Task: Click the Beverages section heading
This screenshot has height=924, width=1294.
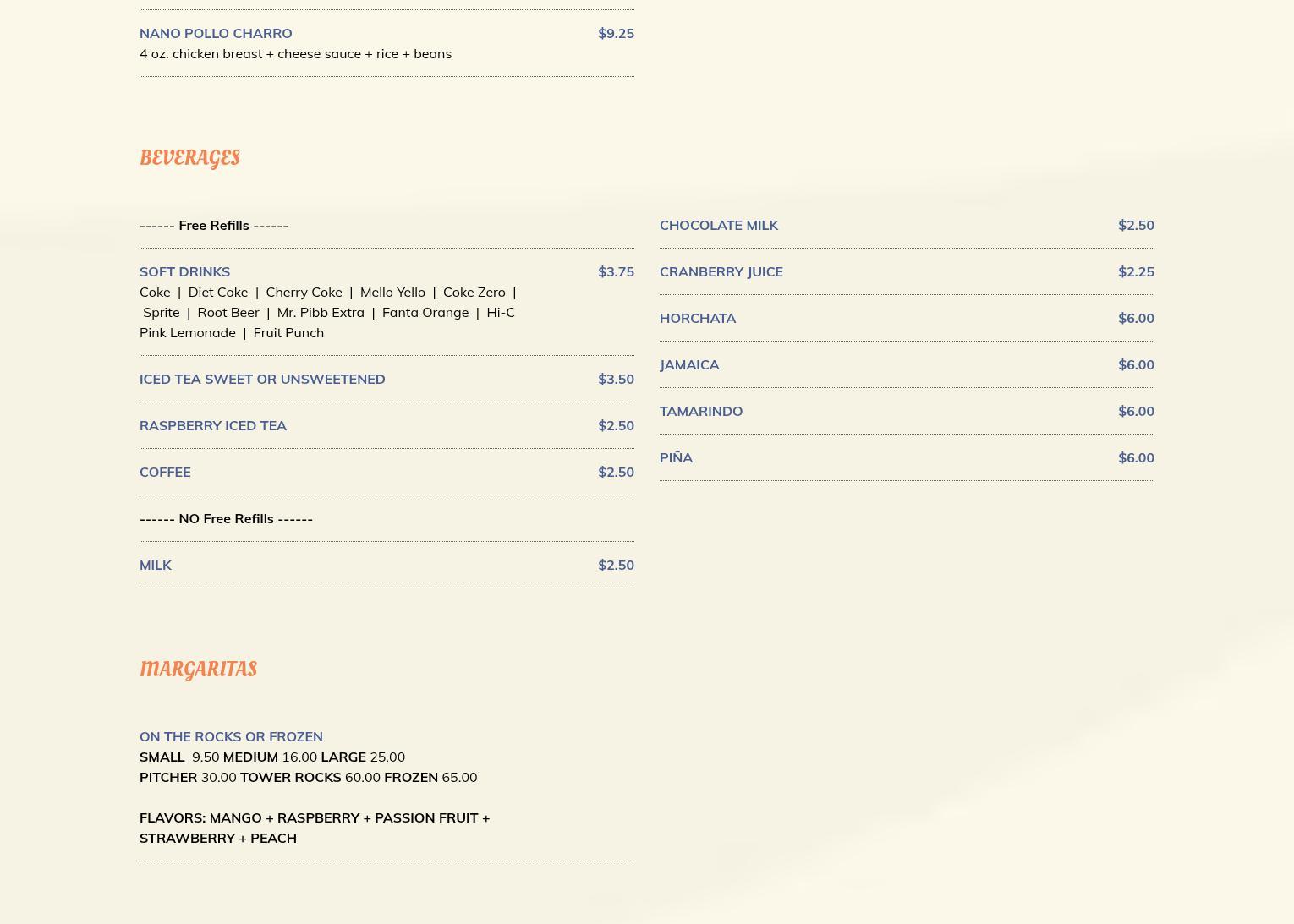Action: coord(189,158)
